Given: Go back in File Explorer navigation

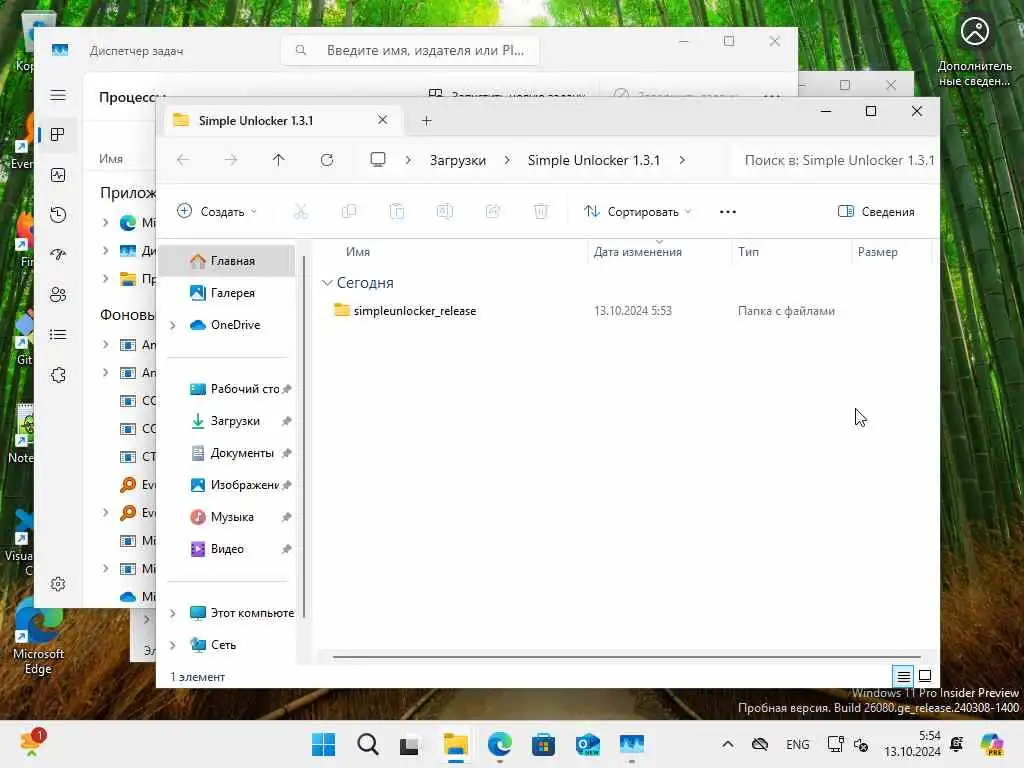Looking at the screenshot, I should (x=184, y=160).
